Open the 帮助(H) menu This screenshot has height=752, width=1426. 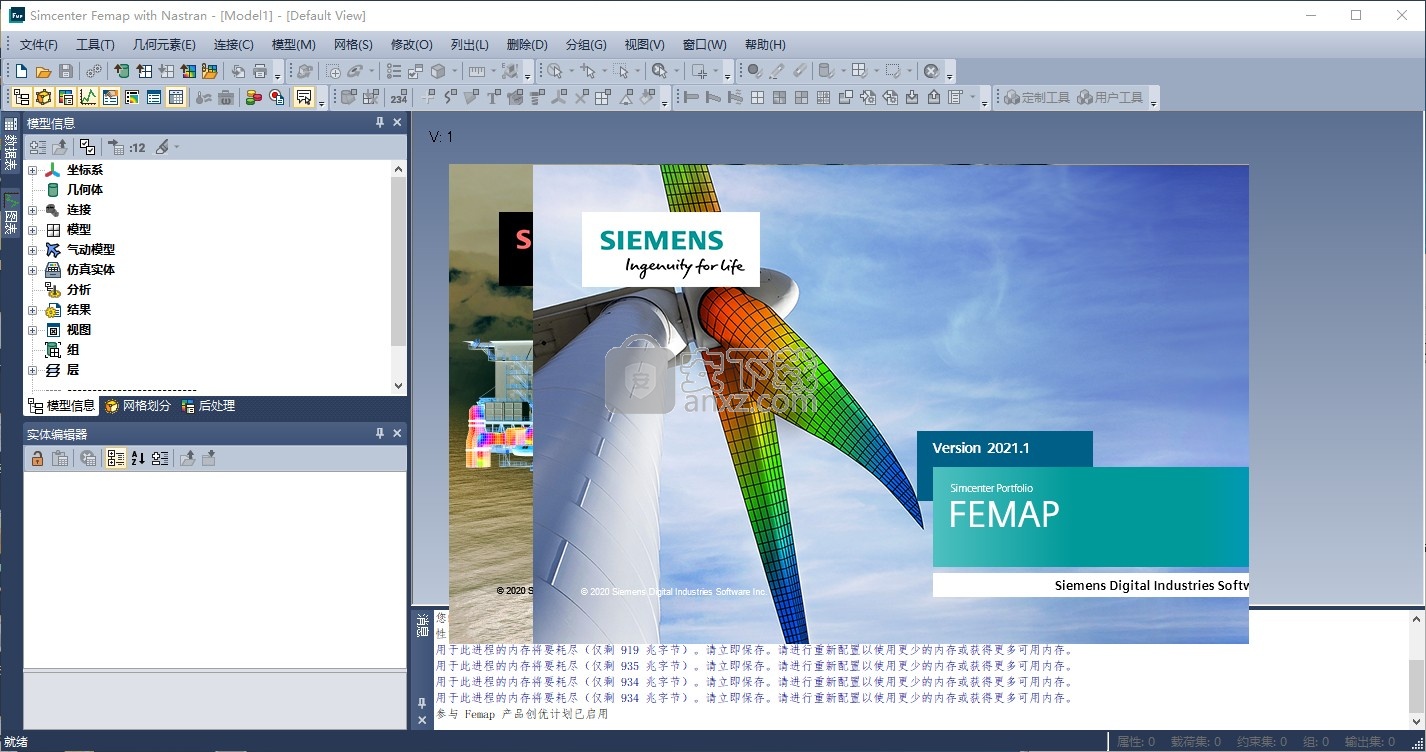(765, 45)
